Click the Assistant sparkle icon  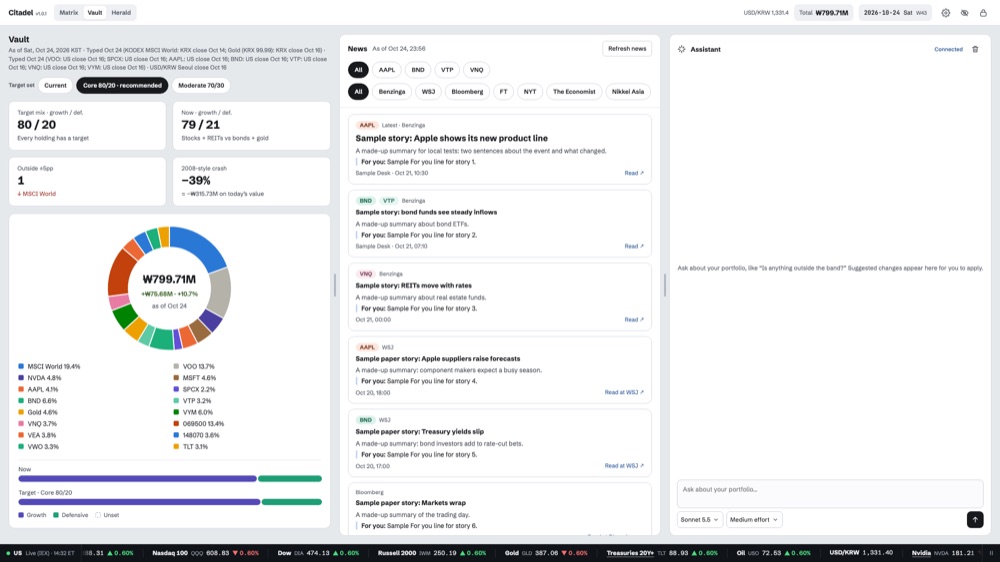(x=682, y=49)
